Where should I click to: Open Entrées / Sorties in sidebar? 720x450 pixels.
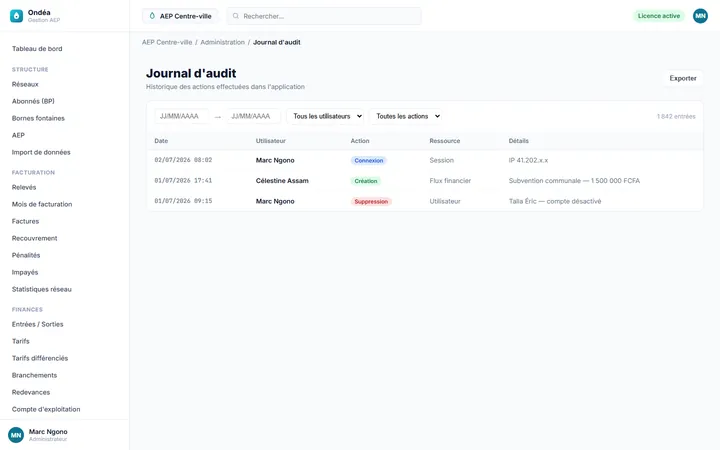coord(38,324)
